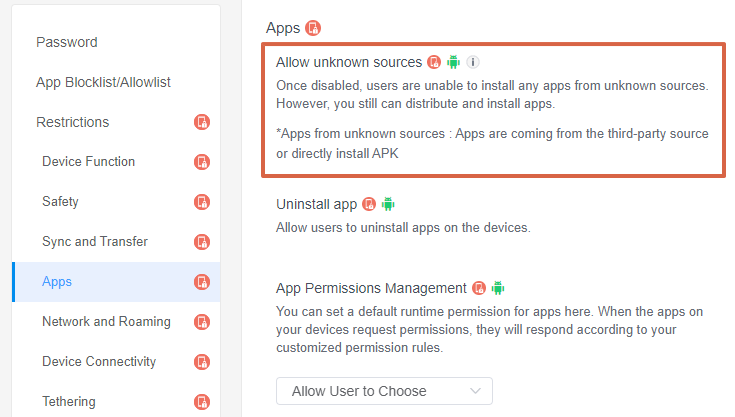Click the red device icon next to the Apps heading
Image resolution: width=735 pixels, height=417 pixels.
pyautogui.click(x=313, y=28)
